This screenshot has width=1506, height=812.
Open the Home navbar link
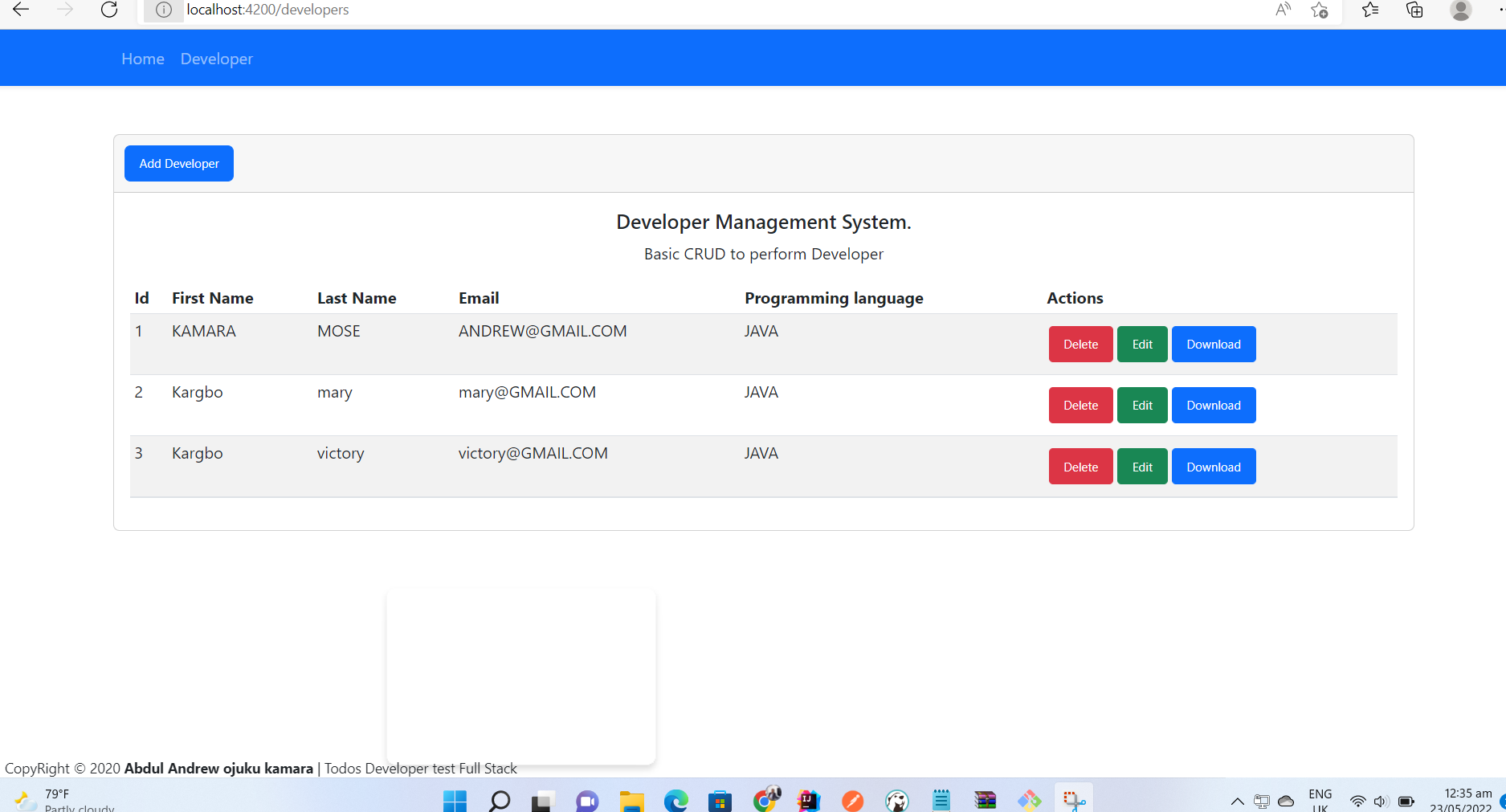click(x=143, y=59)
